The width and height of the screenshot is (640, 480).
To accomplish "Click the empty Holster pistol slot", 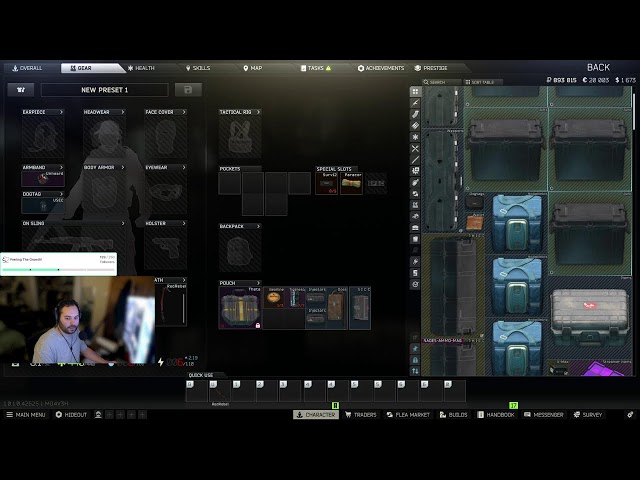I will point(166,248).
